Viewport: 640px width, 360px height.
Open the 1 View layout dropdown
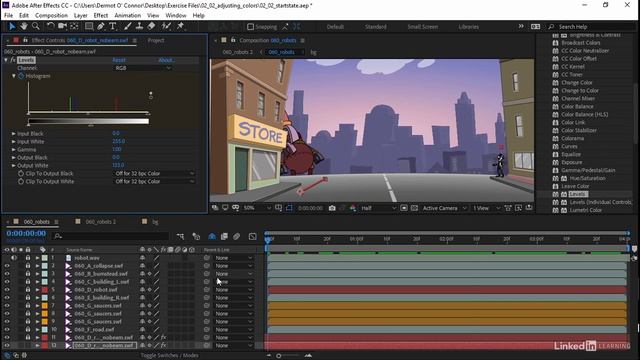487,208
